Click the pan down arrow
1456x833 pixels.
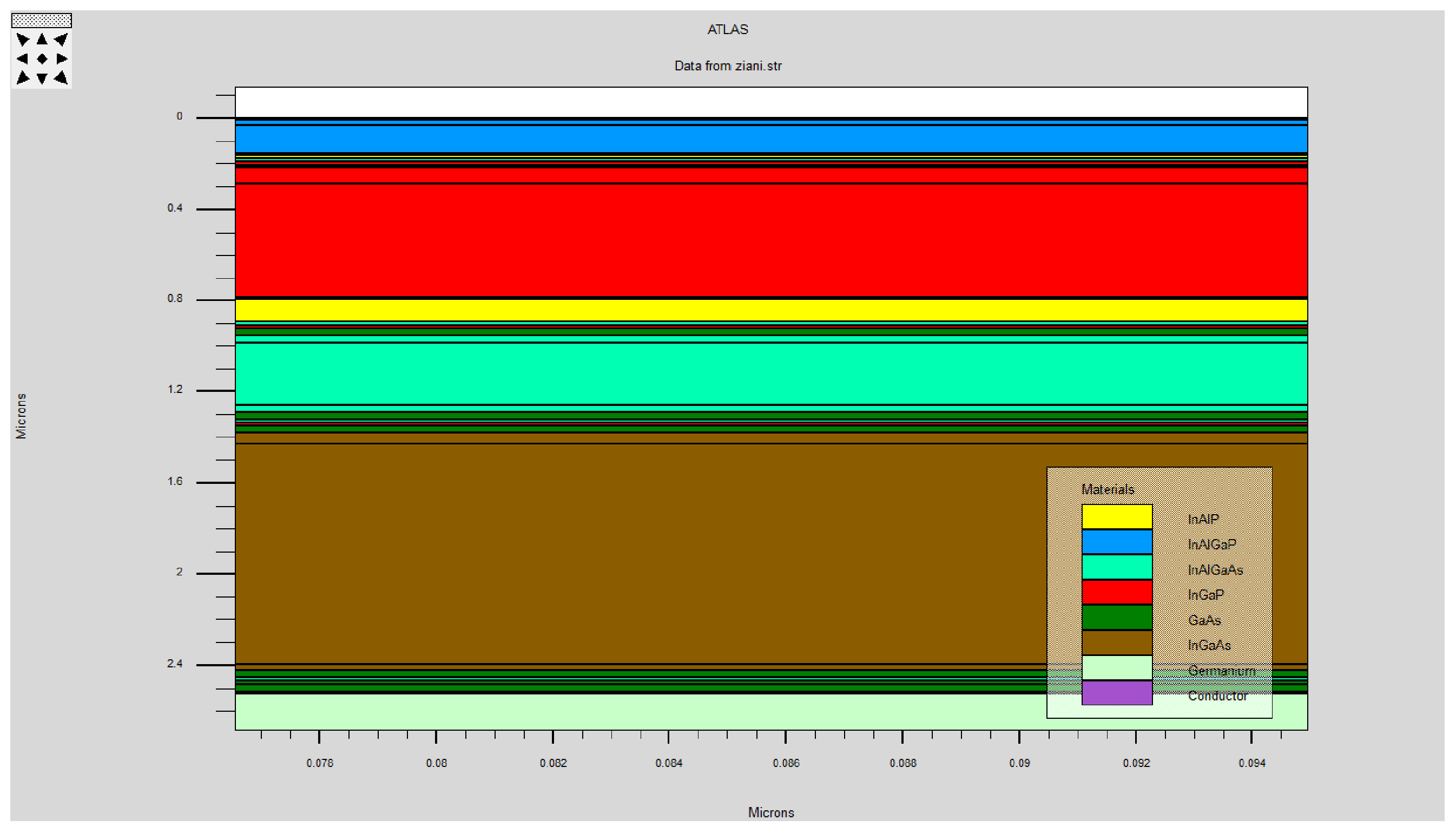pos(42,78)
